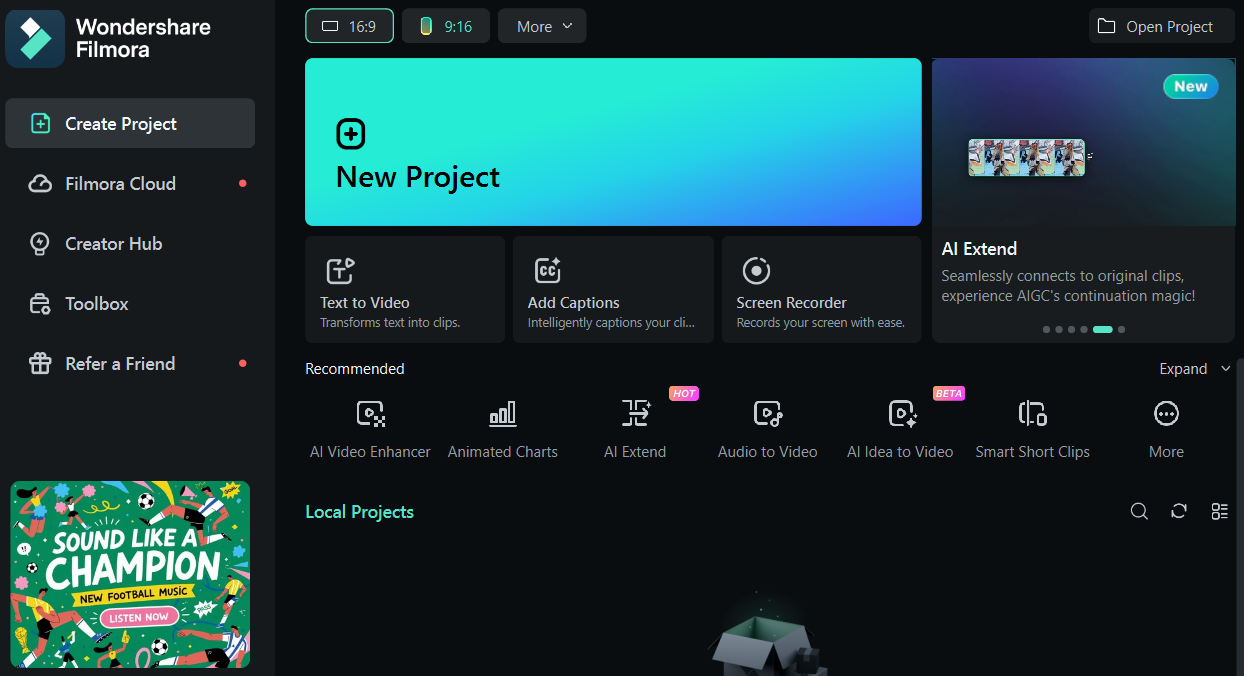
Task: Show More recommended tools
Action: [1166, 430]
